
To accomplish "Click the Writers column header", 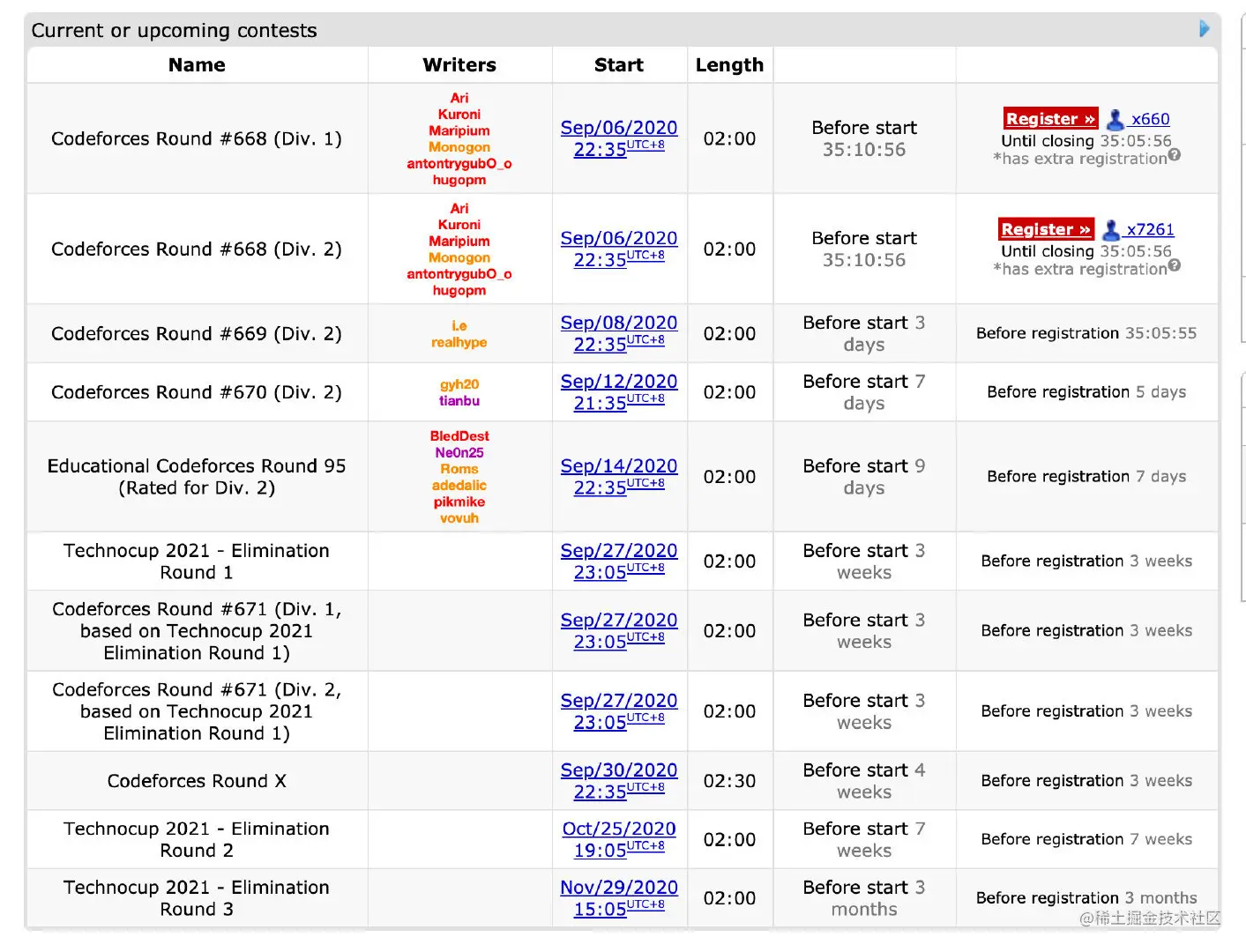I will [459, 65].
